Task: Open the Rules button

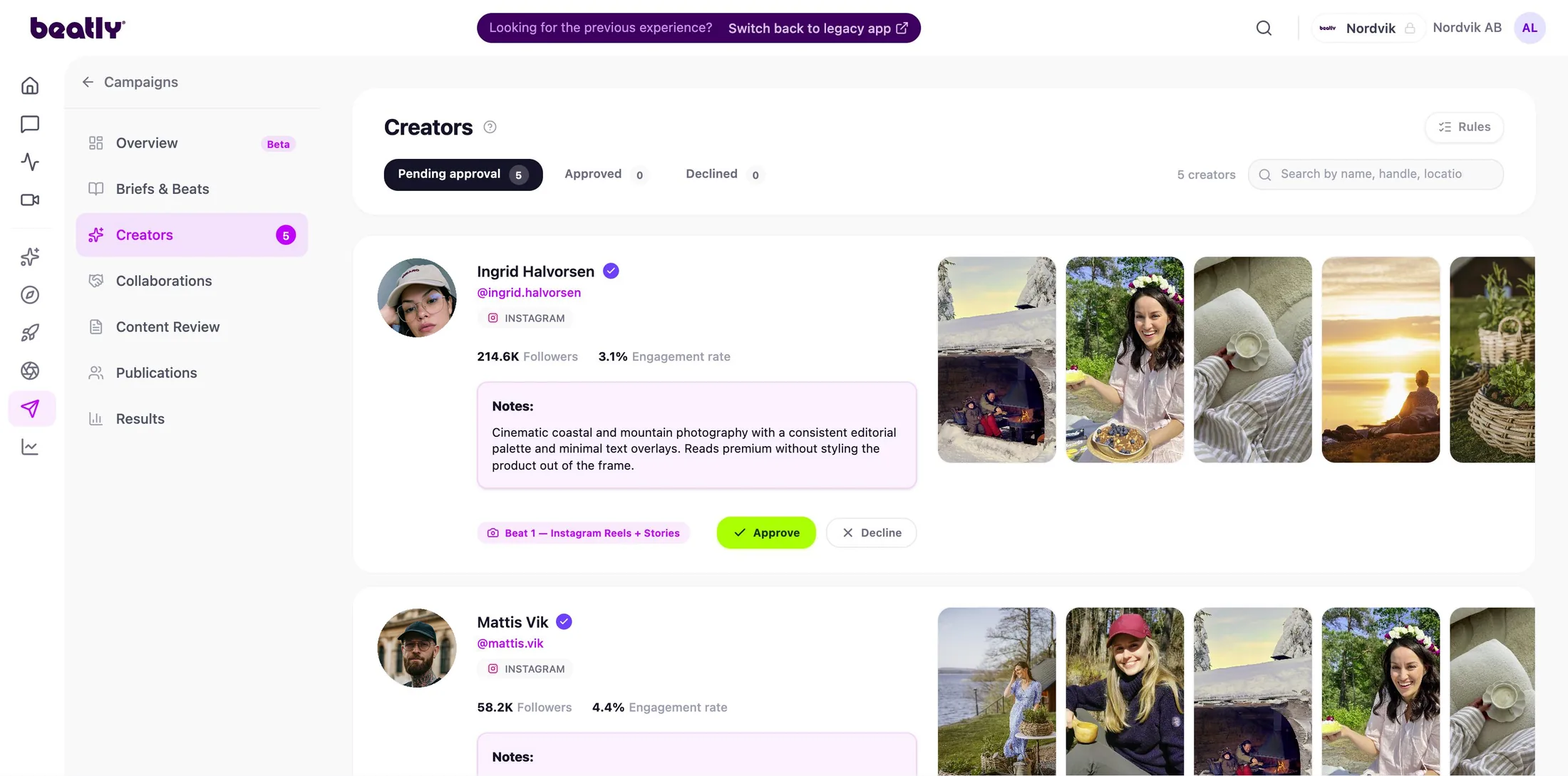Action: 1464,127
